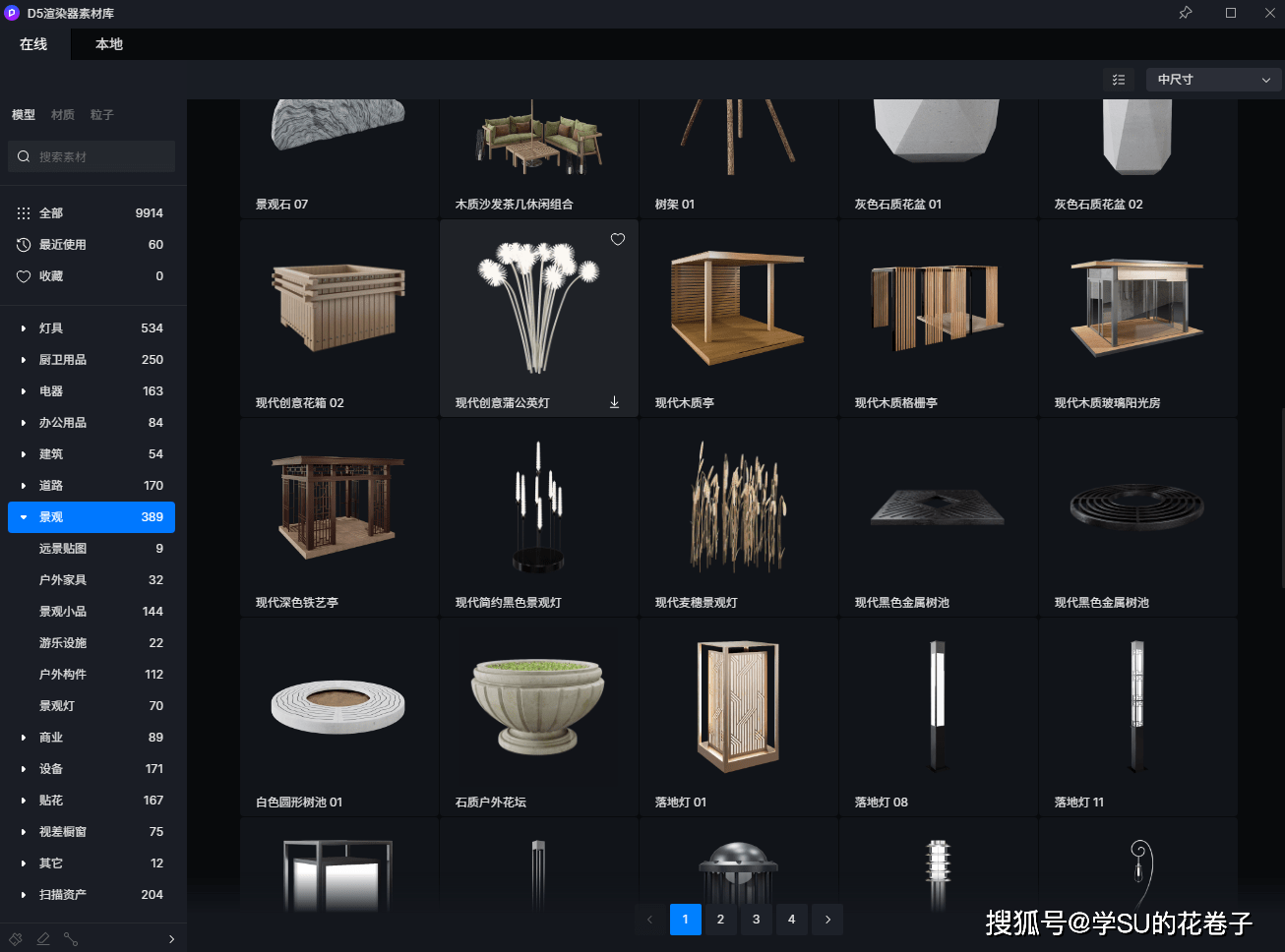Screen dimensions: 1285x952
Task: Expand the 灯具 category arrow
Action: (x=24, y=328)
